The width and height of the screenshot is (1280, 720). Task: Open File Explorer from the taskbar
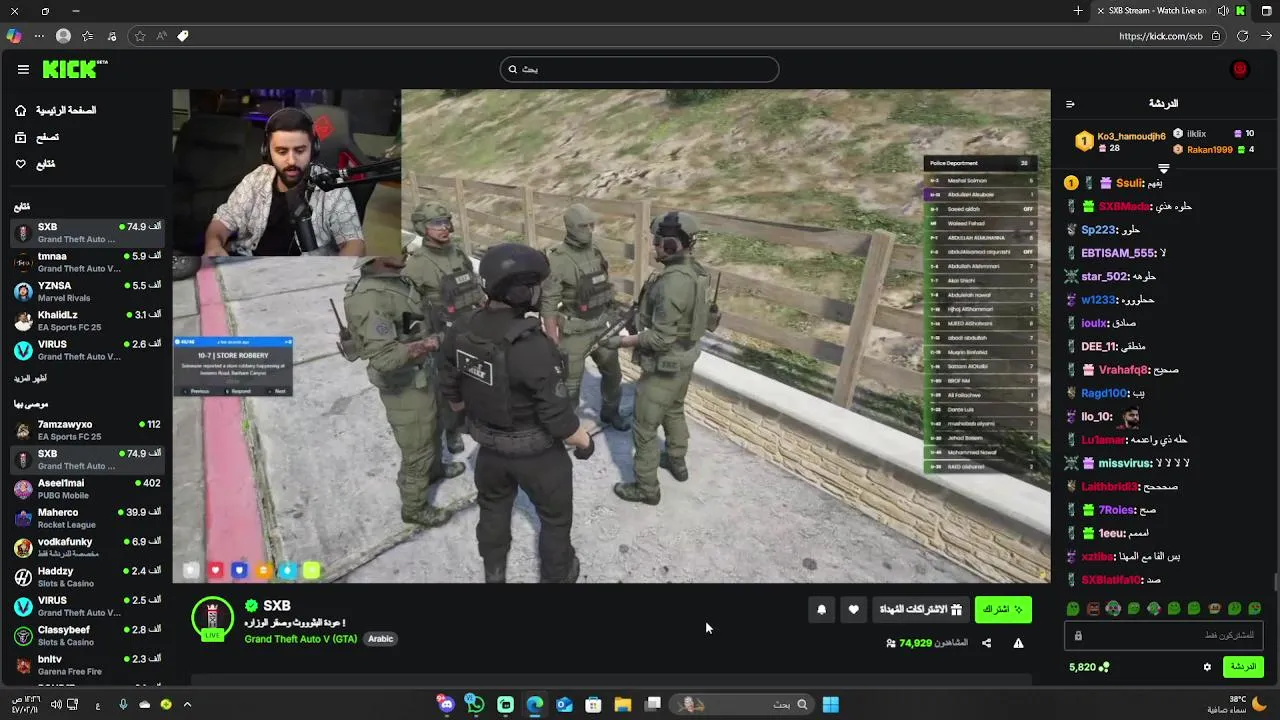pos(622,704)
